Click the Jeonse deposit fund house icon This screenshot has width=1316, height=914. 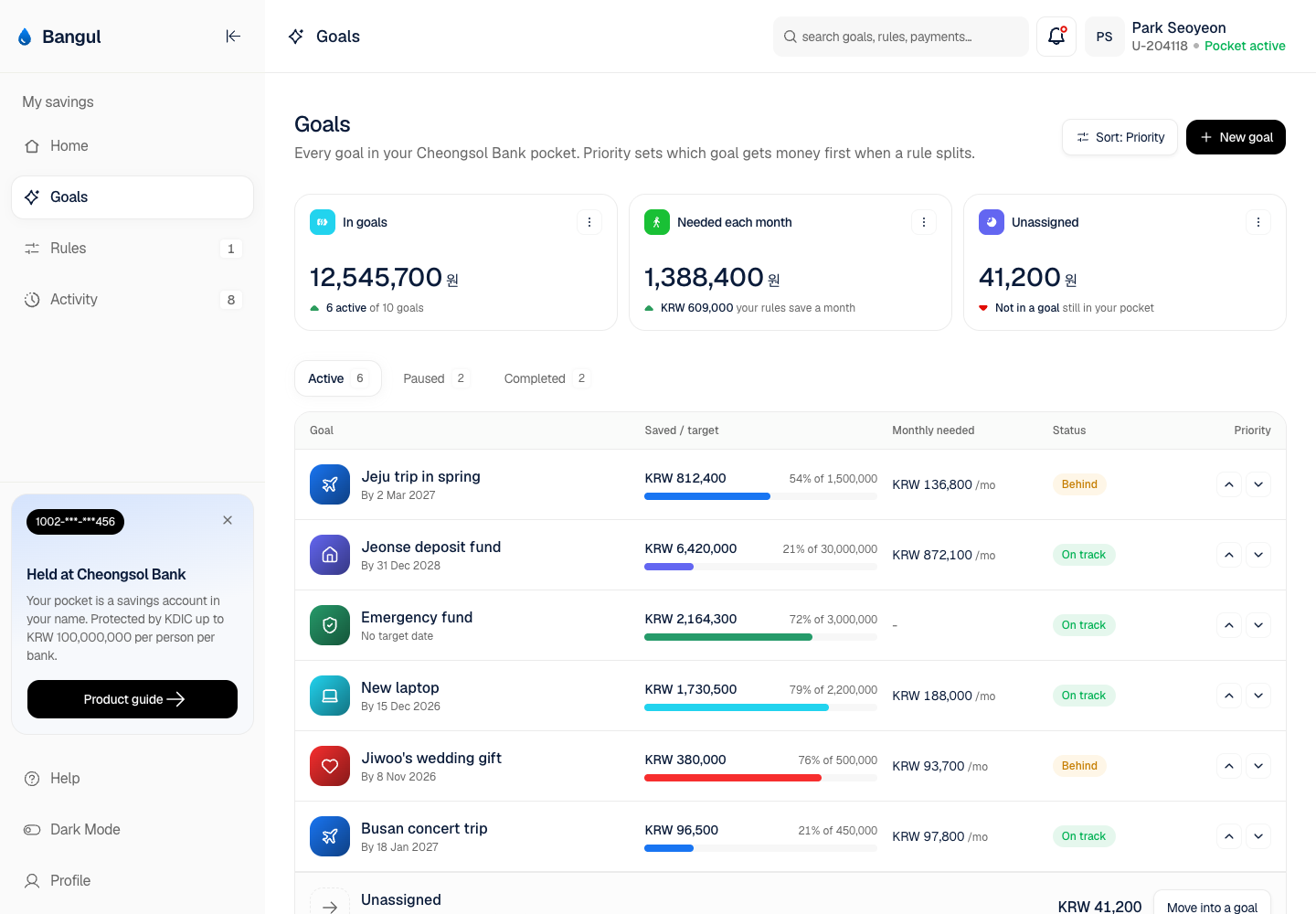tap(330, 555)
